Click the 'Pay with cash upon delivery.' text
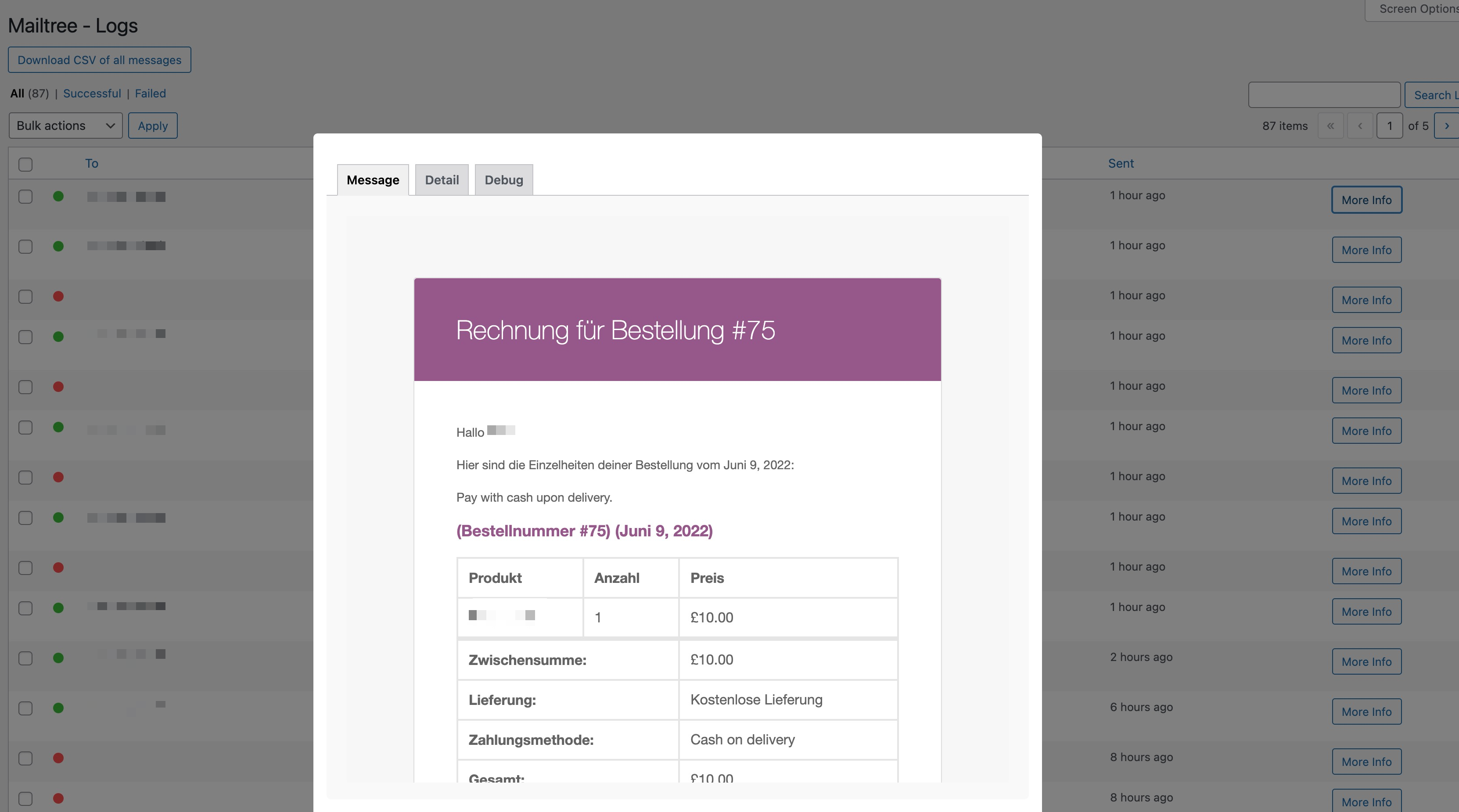Viewport: 1459px width, 812px height. tap(534, 498)
